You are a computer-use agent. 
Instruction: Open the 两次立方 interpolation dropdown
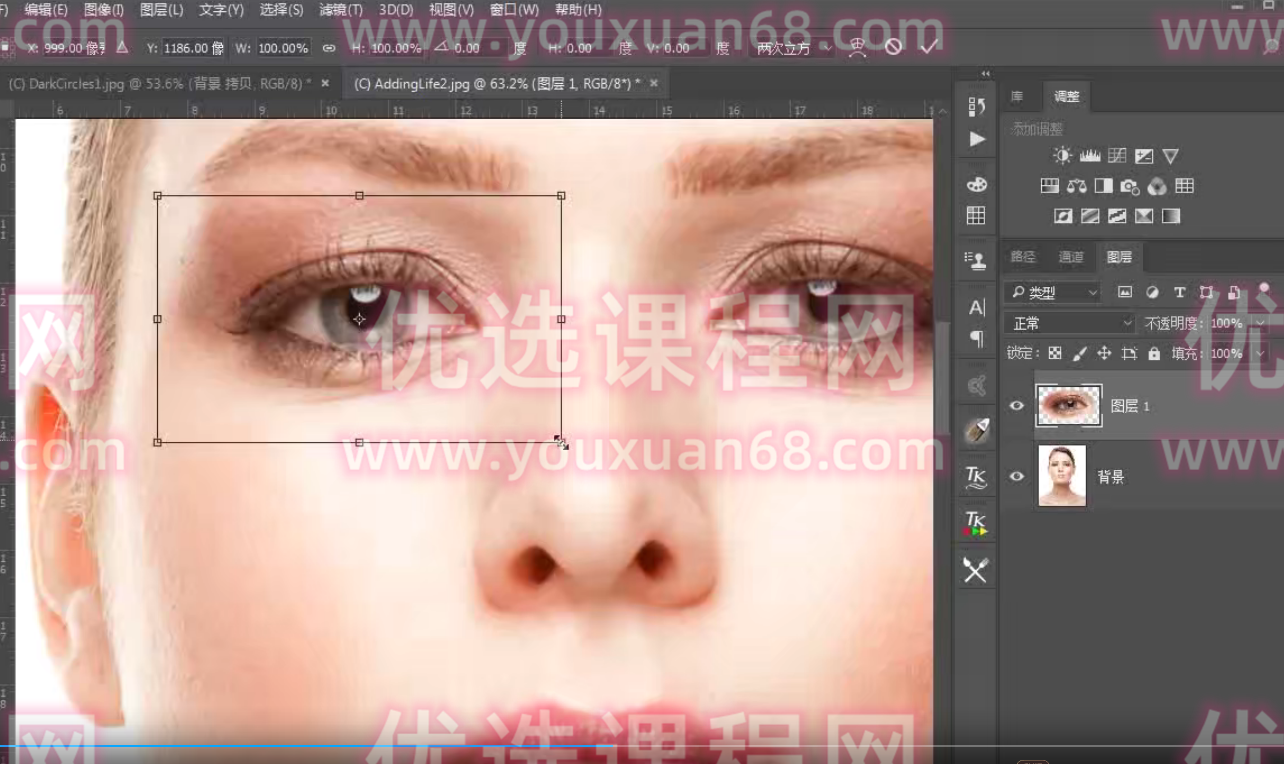click(793, 48)
